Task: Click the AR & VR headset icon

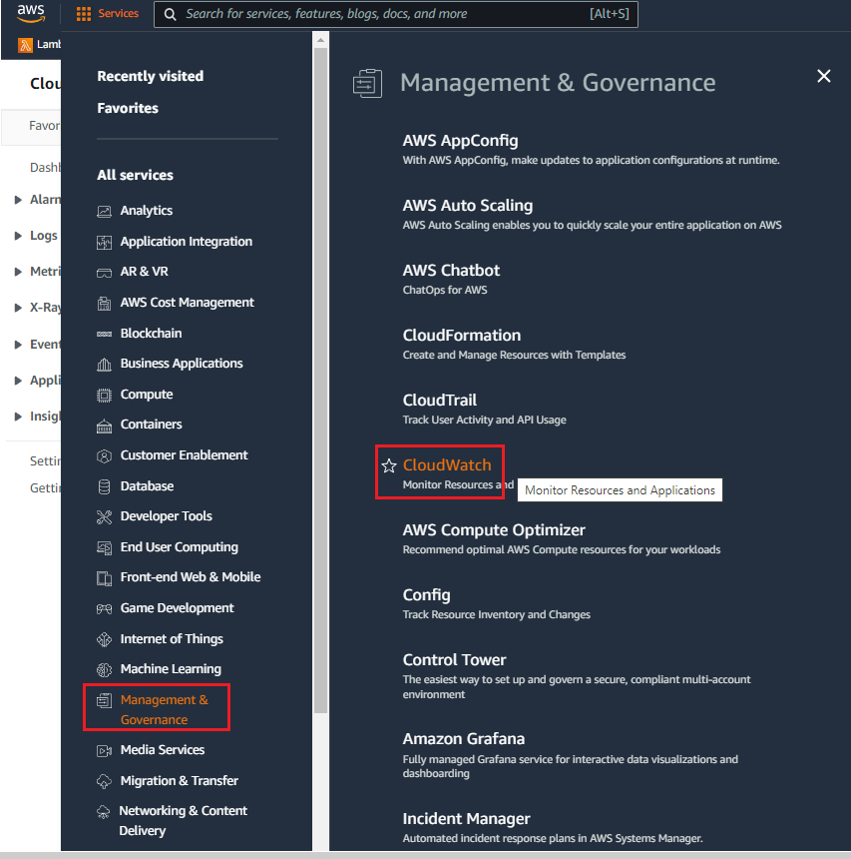Action: coord(104,273)
